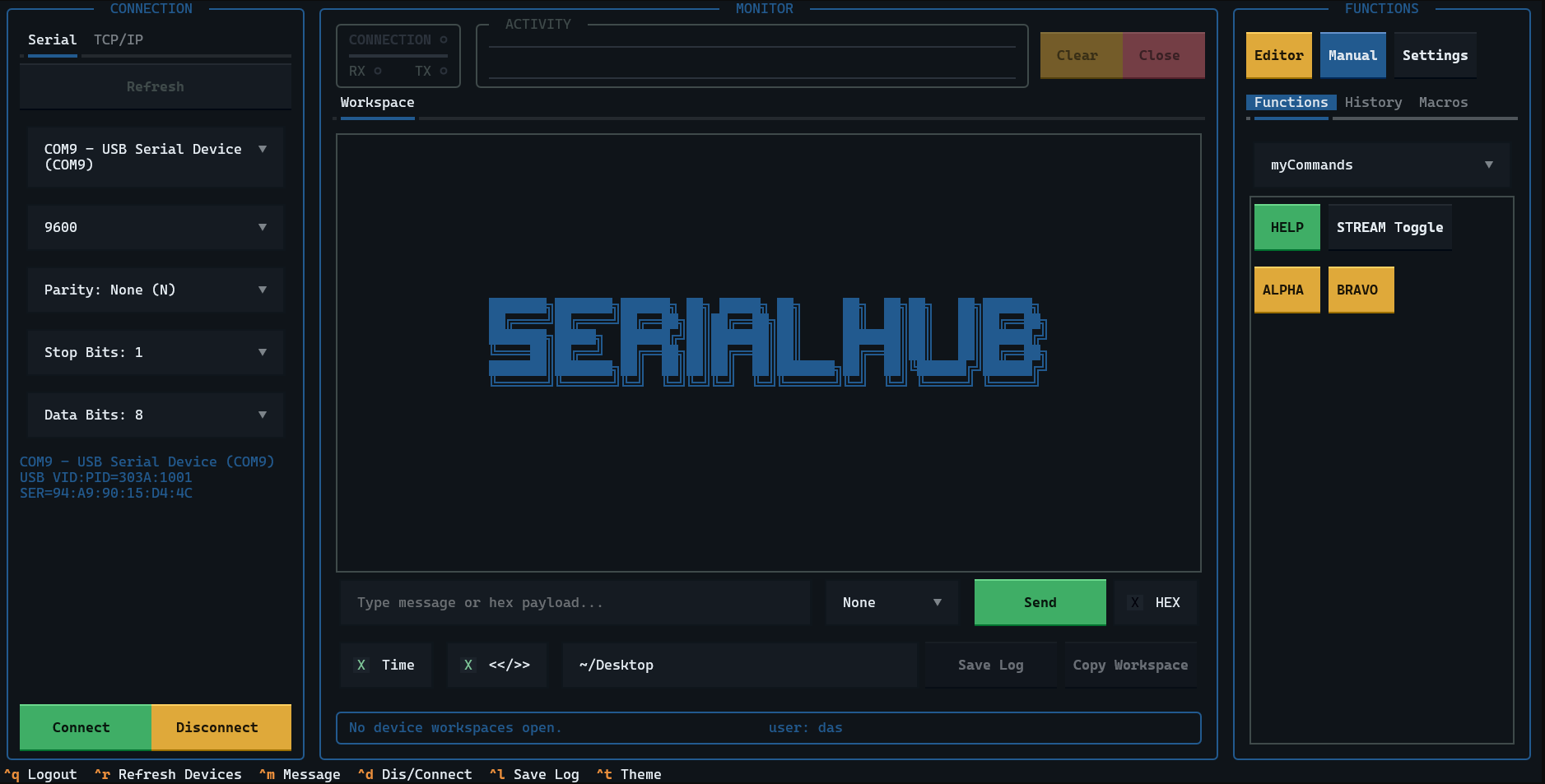Open the Parity: None (N) dropdown
Screen dimensions: 1545x784
156,290
